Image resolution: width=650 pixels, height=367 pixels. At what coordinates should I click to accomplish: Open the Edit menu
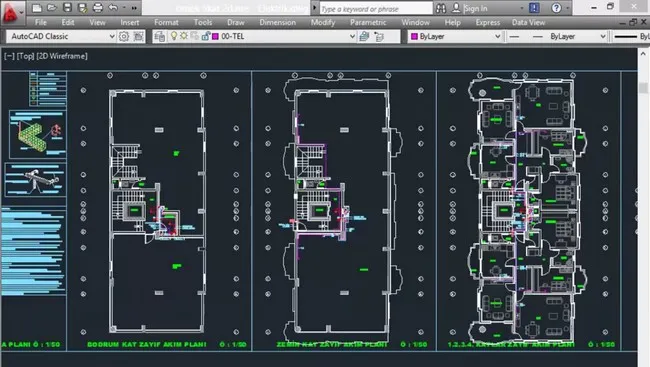pyautogui.click(x=68, y=22)
